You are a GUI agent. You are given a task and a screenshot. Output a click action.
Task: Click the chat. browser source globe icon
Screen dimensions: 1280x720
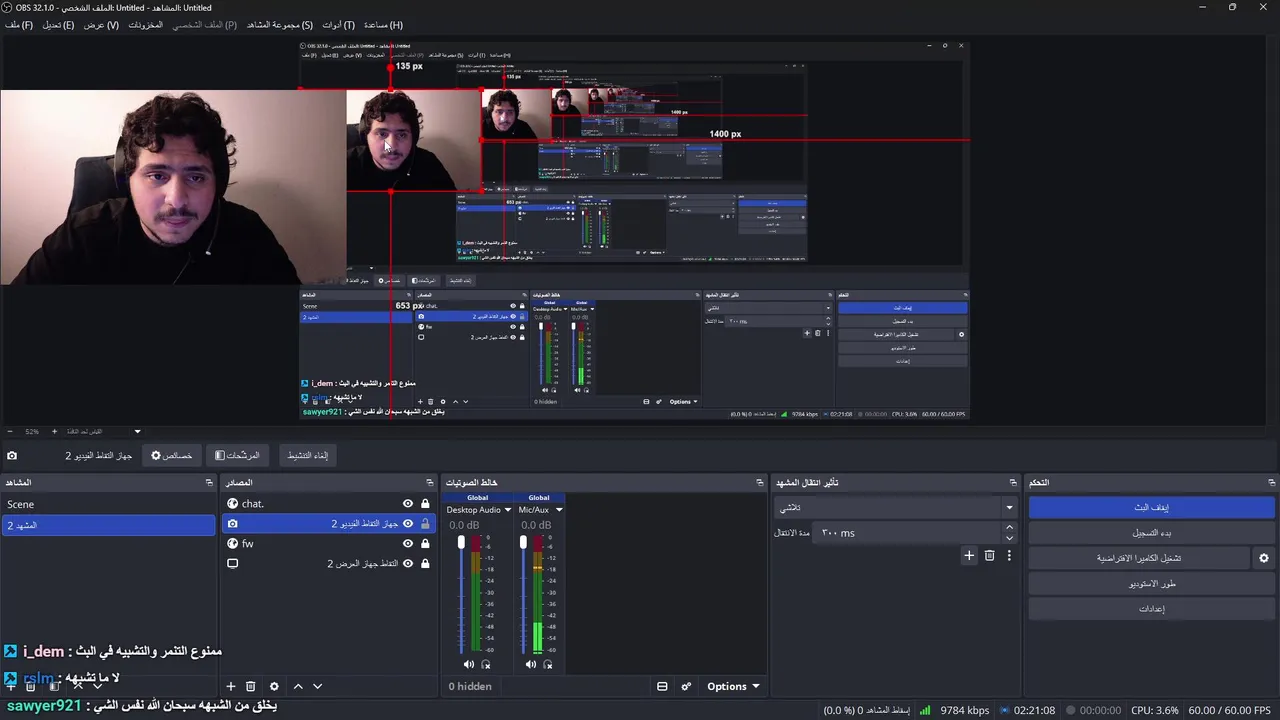coord(232,504)
